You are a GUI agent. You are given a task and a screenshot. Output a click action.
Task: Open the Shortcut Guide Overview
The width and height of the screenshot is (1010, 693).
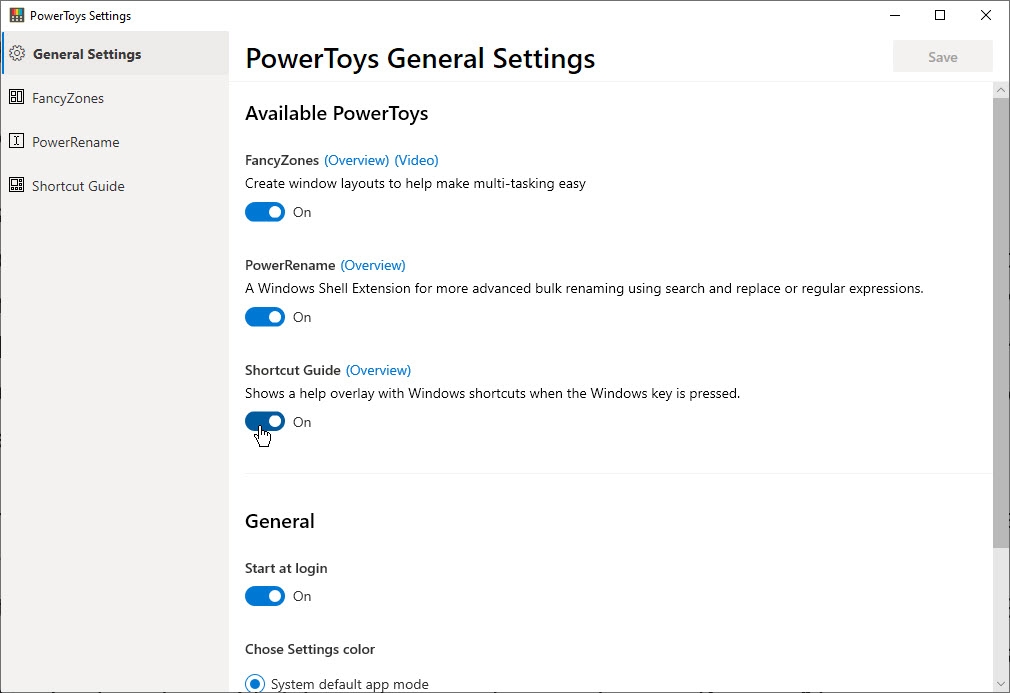[378, 369]
